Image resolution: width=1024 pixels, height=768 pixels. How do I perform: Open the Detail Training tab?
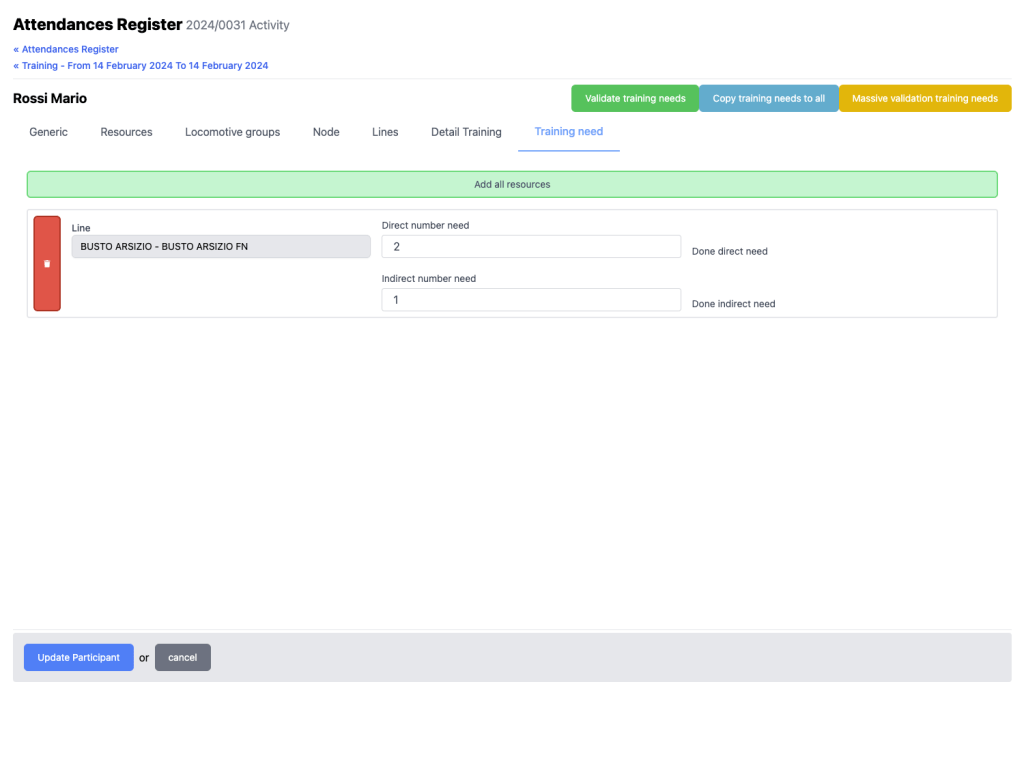(x=466, y=132)
